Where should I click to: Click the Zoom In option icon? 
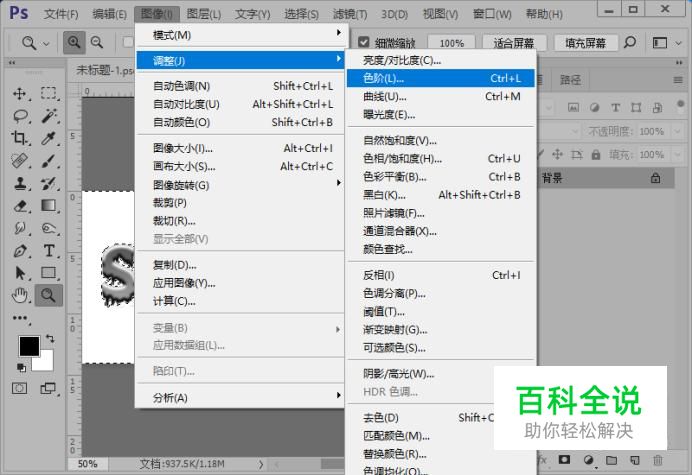click(74, 42)
